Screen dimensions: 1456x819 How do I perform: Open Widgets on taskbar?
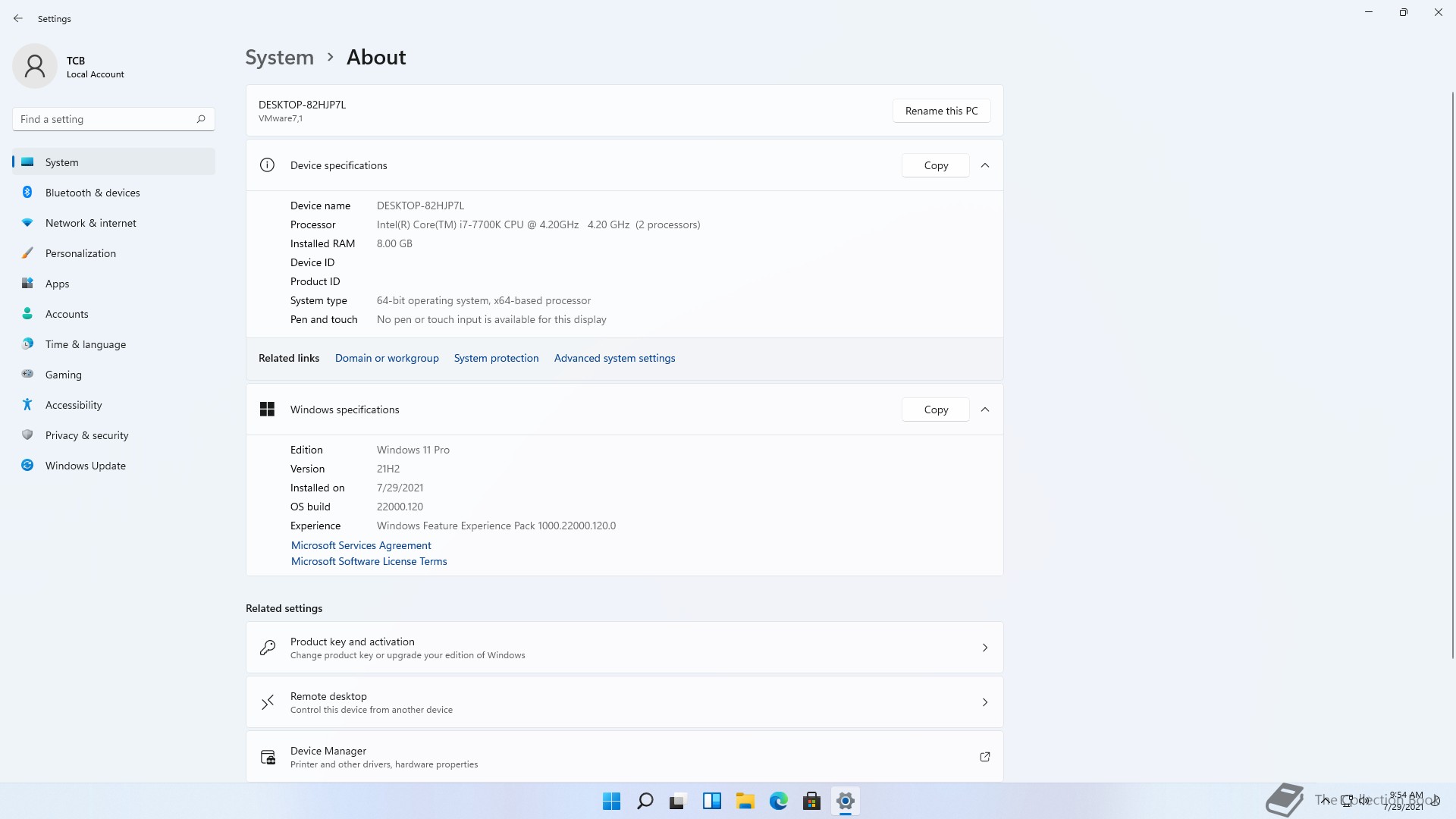tap(711, 801)
